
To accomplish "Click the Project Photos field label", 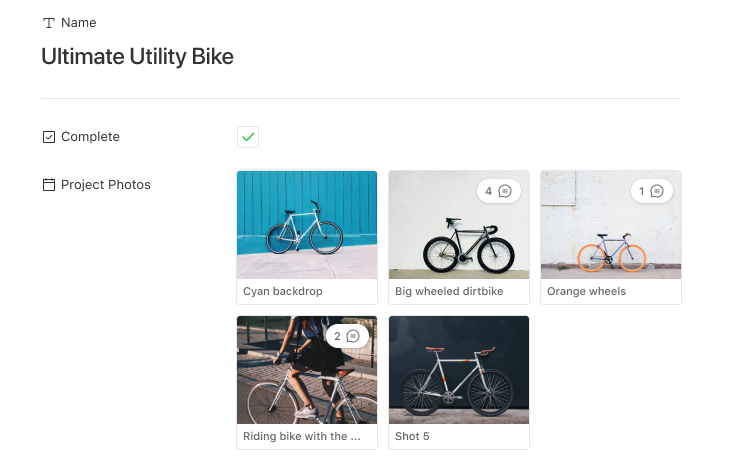I will [x=106, y=185].
